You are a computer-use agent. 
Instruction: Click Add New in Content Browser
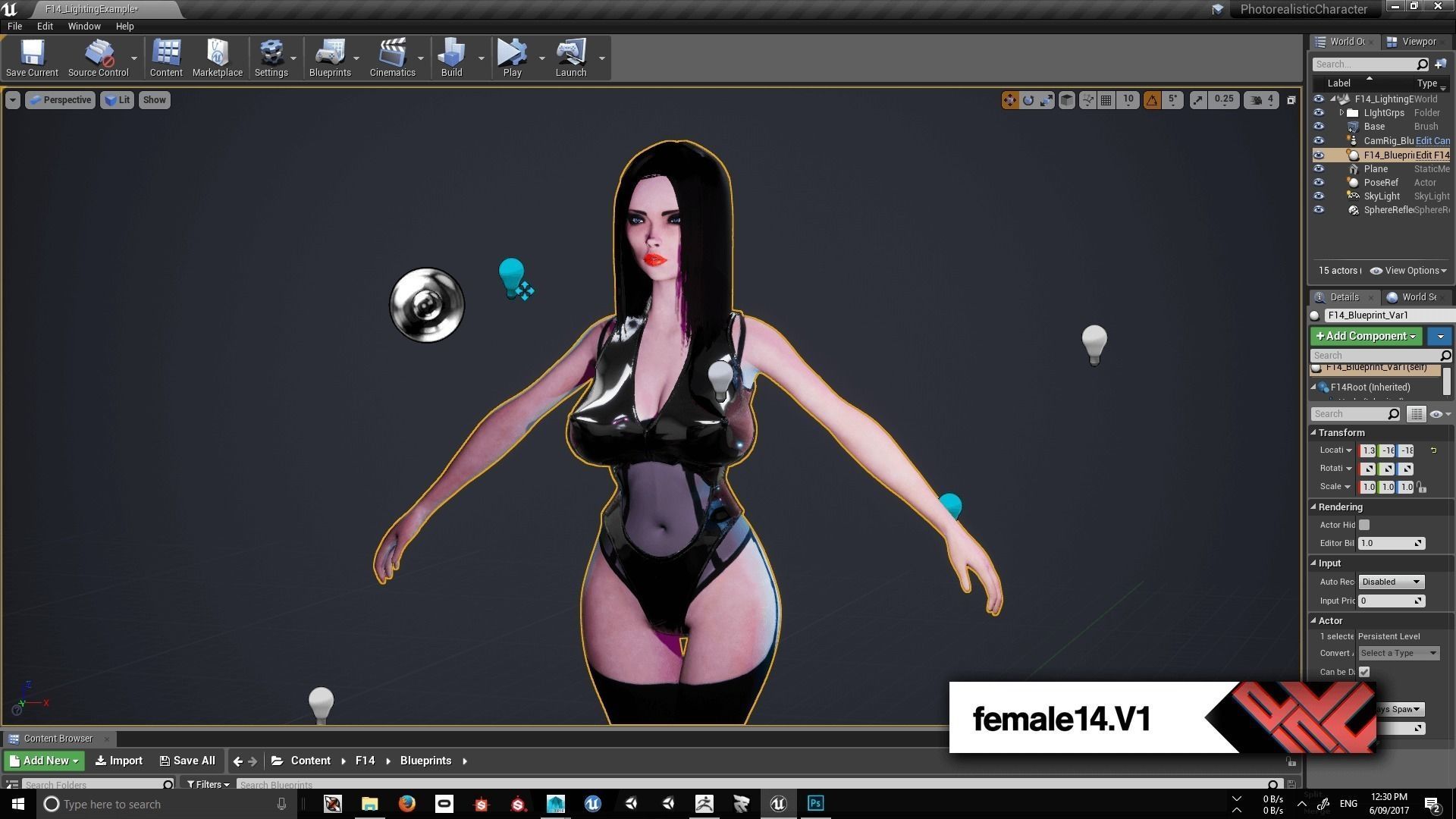tap(45, 761)
